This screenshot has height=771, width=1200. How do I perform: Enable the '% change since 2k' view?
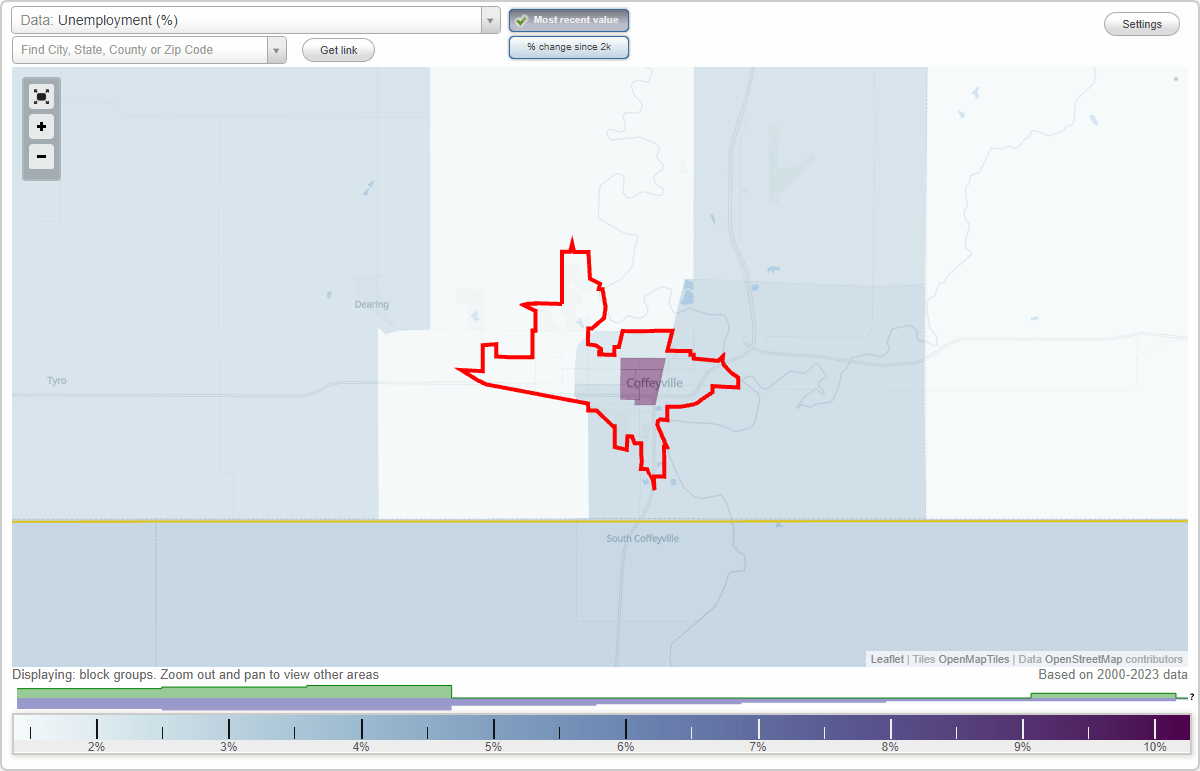(x=569, y=46)
